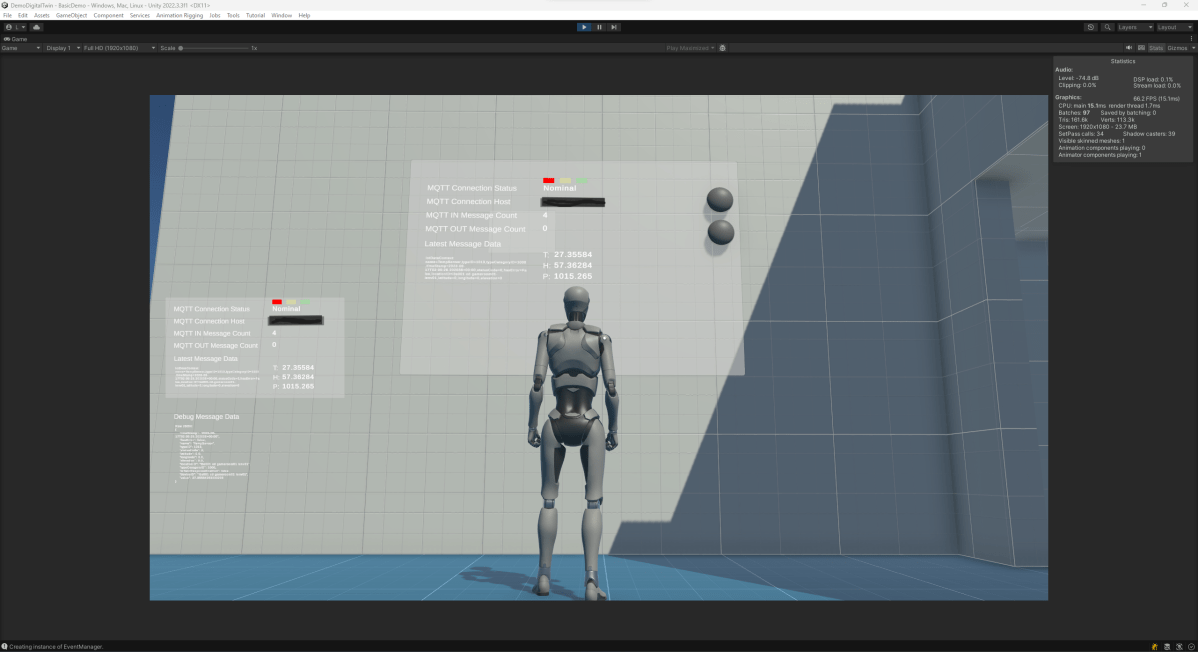Click the status bar message about EventManager
The height and width of the screenshot is (652, 1198).
point(54,646)
